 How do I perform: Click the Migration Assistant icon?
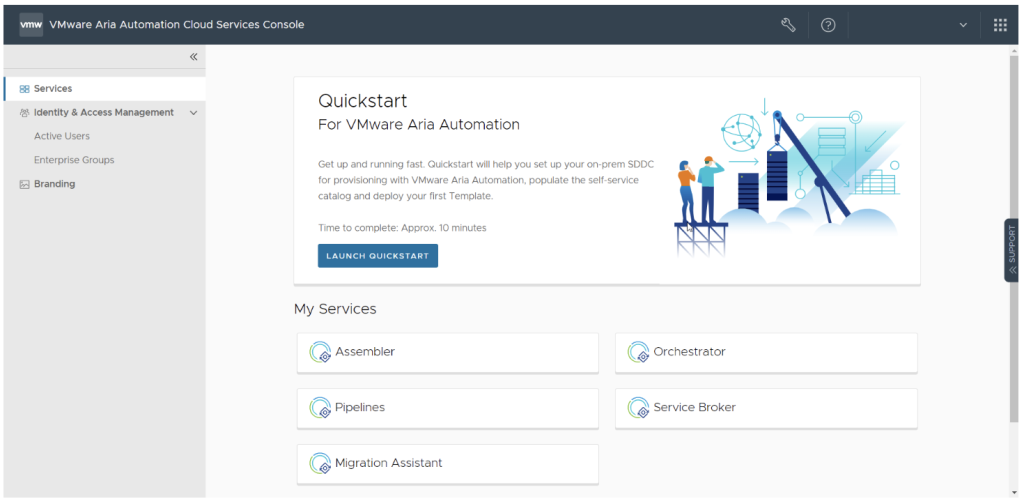[320, 463]
